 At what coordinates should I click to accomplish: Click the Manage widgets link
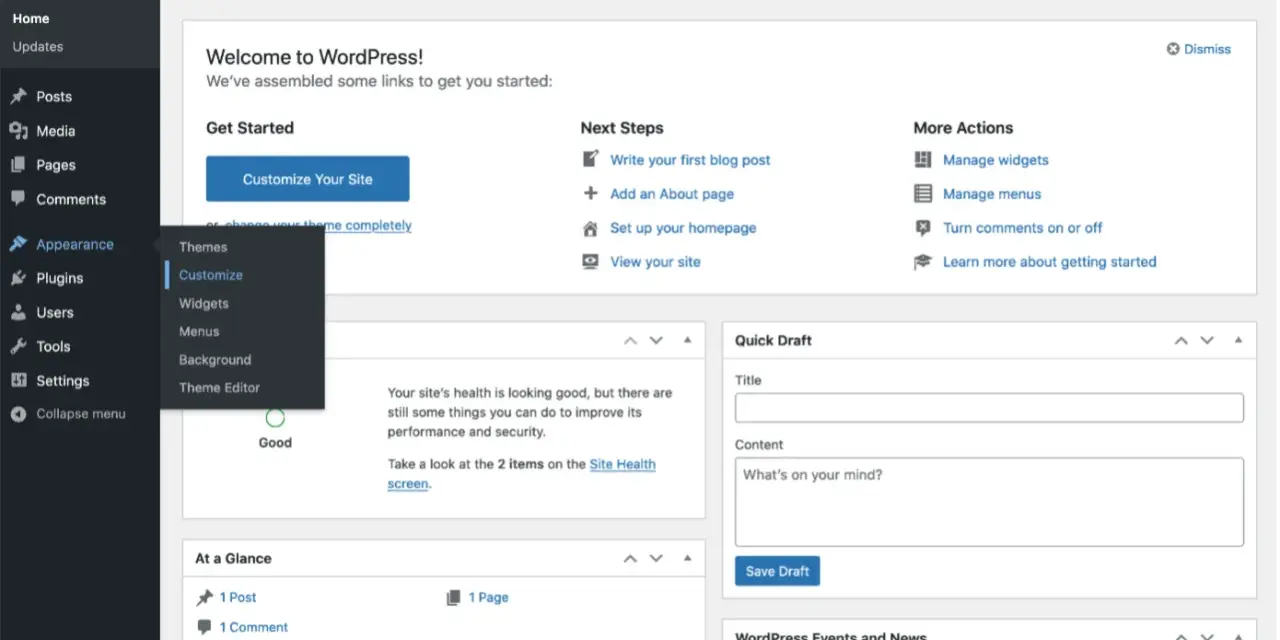point(996,160)
